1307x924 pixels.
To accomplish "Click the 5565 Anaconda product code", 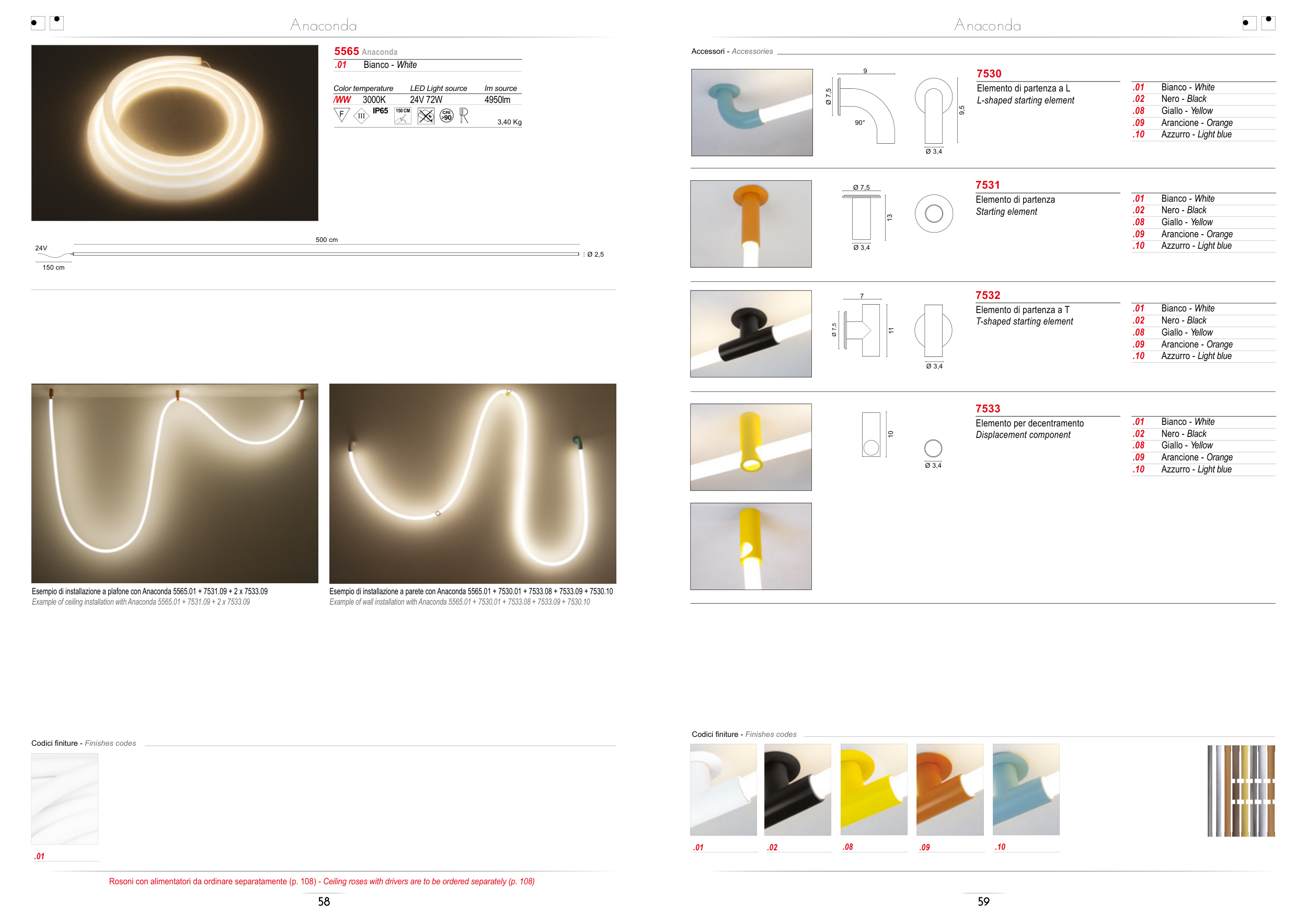I will click(347, 51).
